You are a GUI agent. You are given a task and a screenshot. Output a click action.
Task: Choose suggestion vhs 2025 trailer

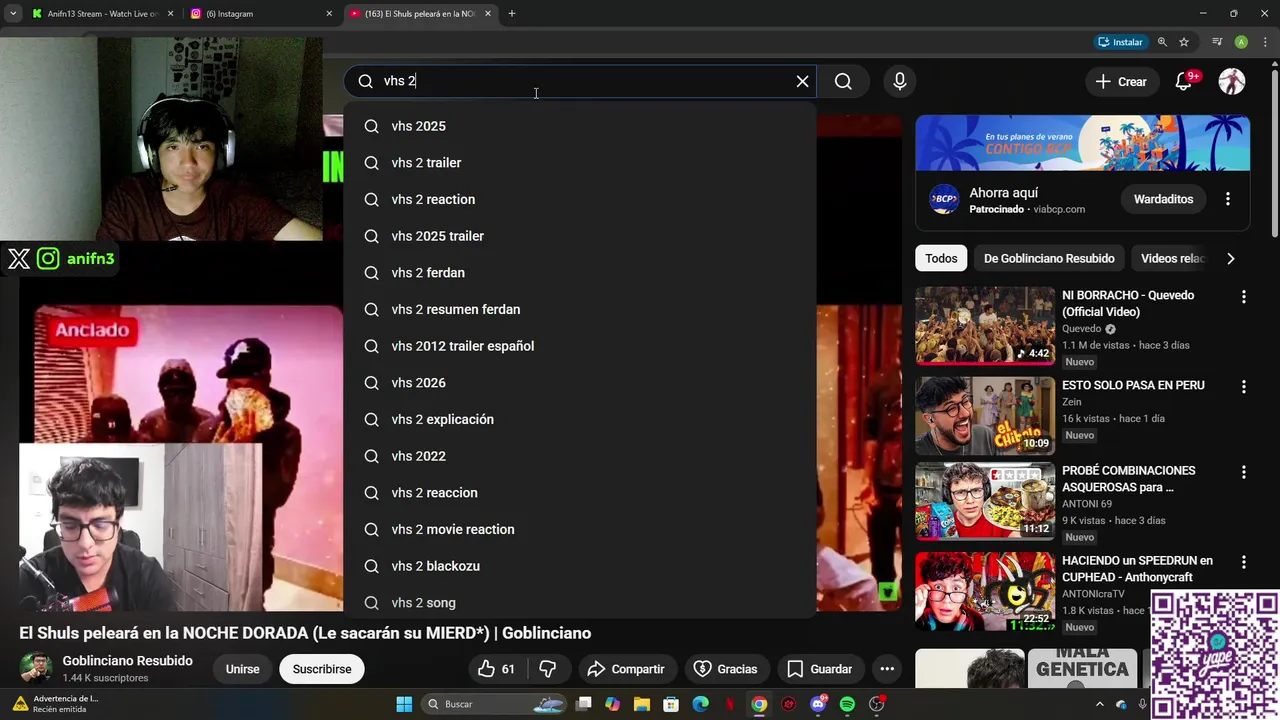(x=580, y=236)
